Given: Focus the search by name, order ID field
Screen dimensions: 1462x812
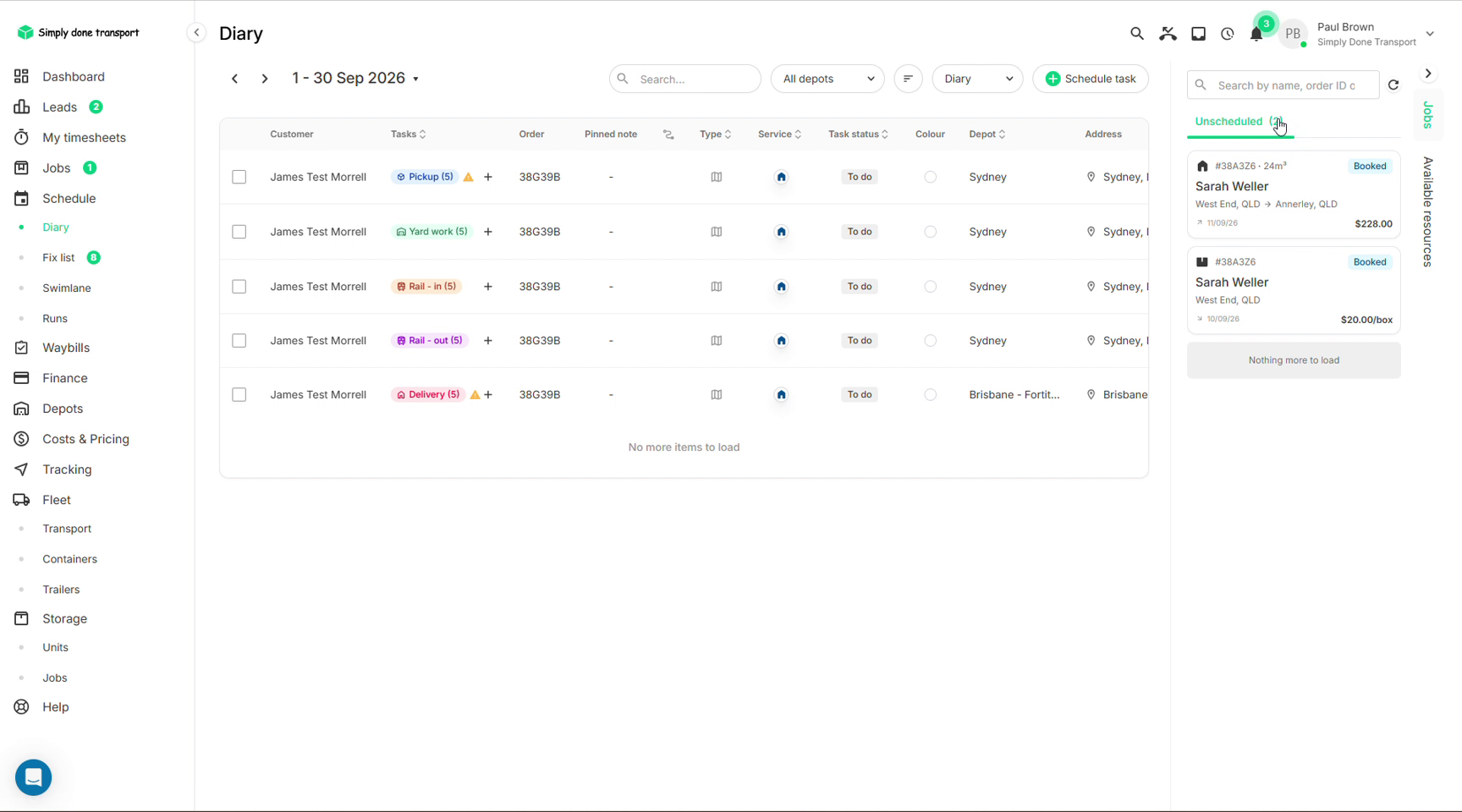Looking at the screenshot, I should [1283, 85].
